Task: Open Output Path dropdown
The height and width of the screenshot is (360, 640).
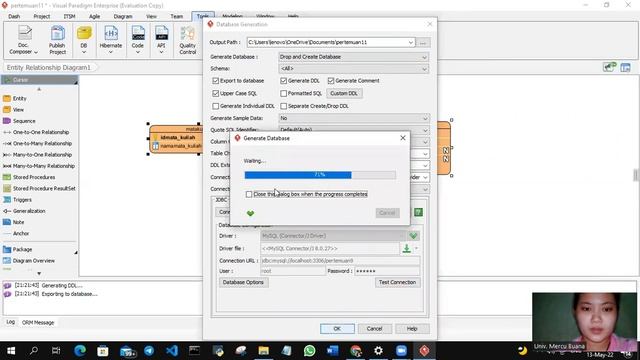Action: click(411, 42)
